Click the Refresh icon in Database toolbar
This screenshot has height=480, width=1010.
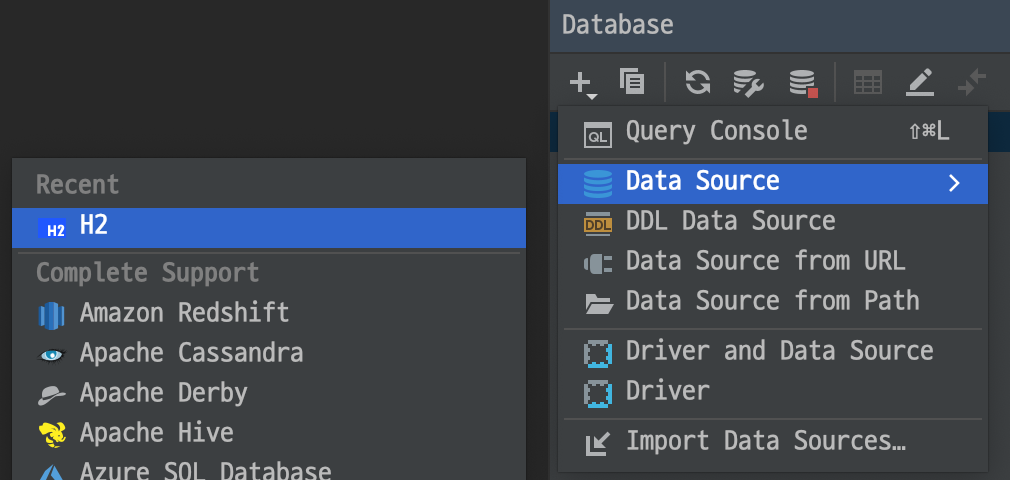pyautogui.click(x=698, y=82)
